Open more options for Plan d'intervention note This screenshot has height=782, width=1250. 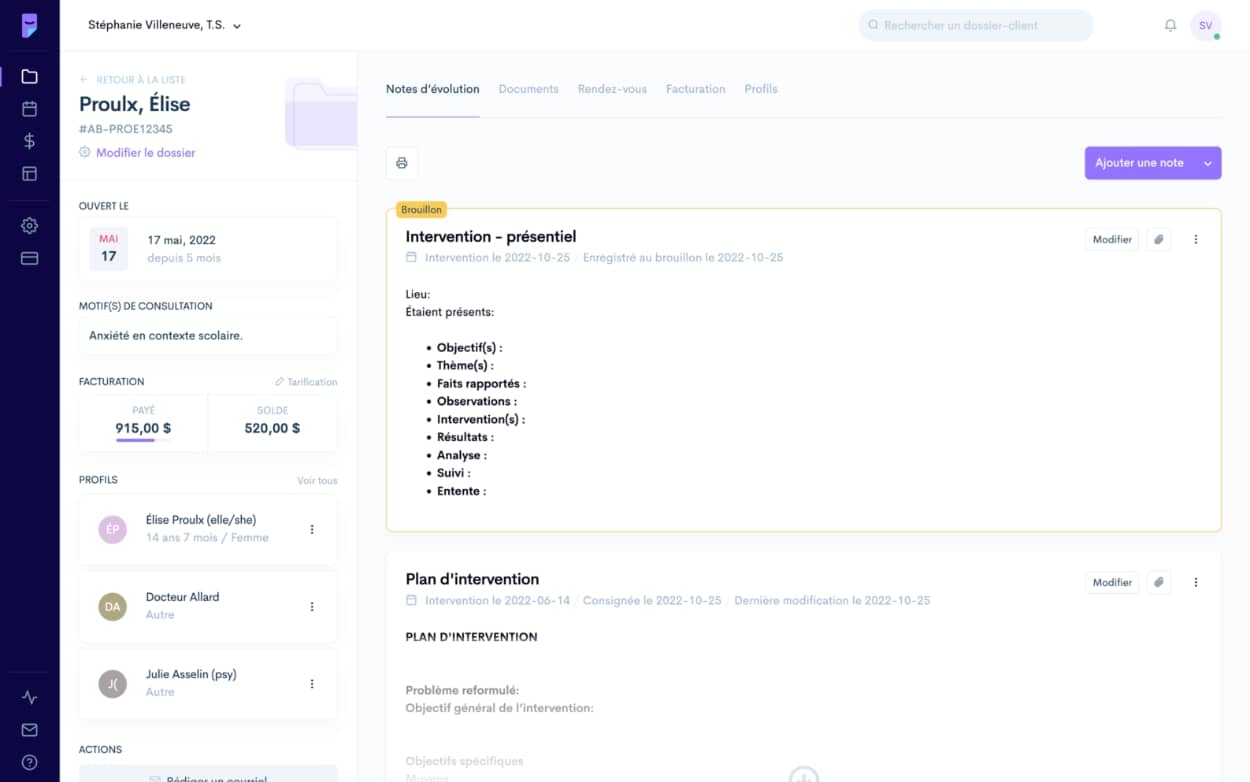[x=1195, y=583]
